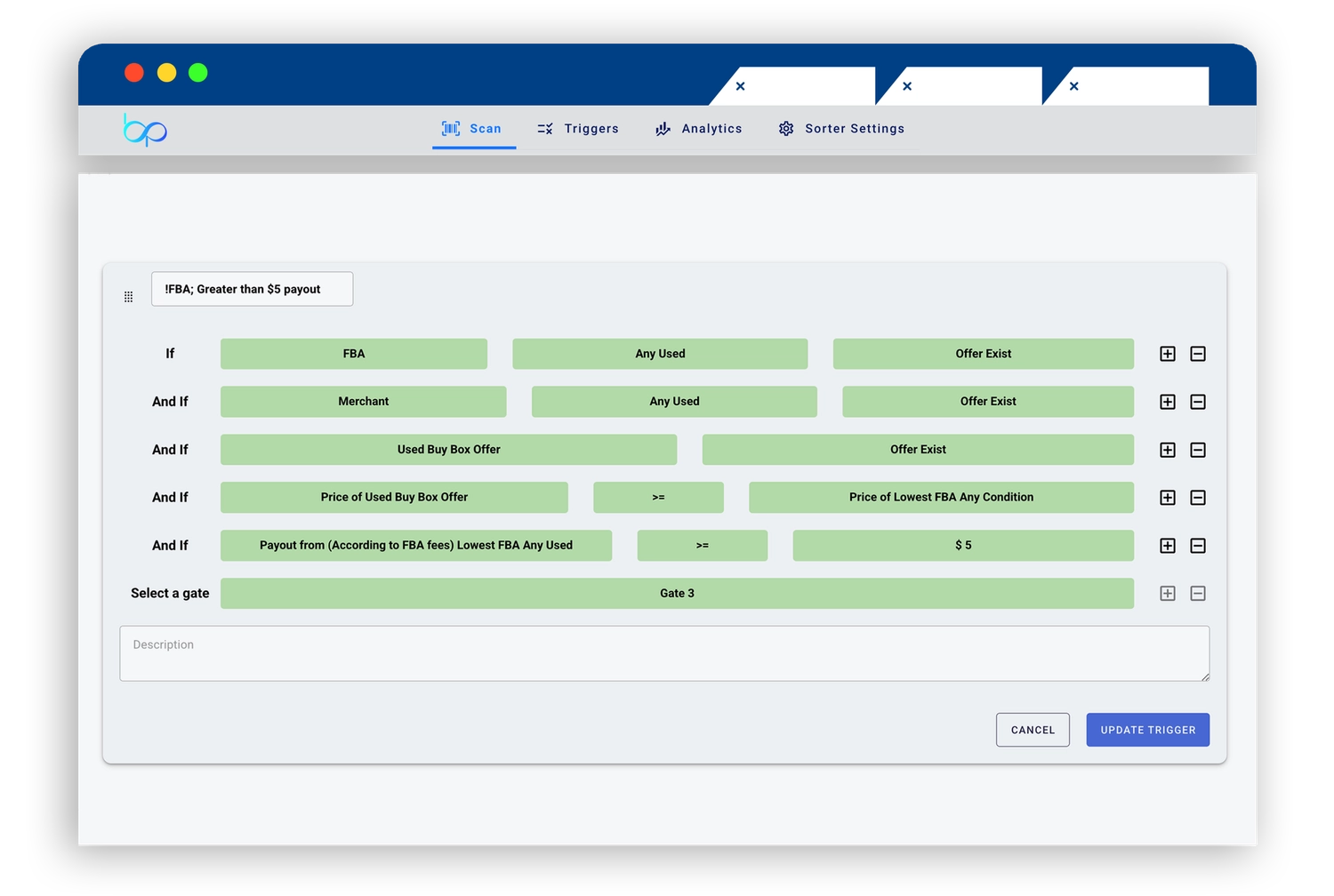The height and width of the screenshot is (896, 1334).
Task: Remove the first If row with minus icon
Action: (x=1198, y=354)
